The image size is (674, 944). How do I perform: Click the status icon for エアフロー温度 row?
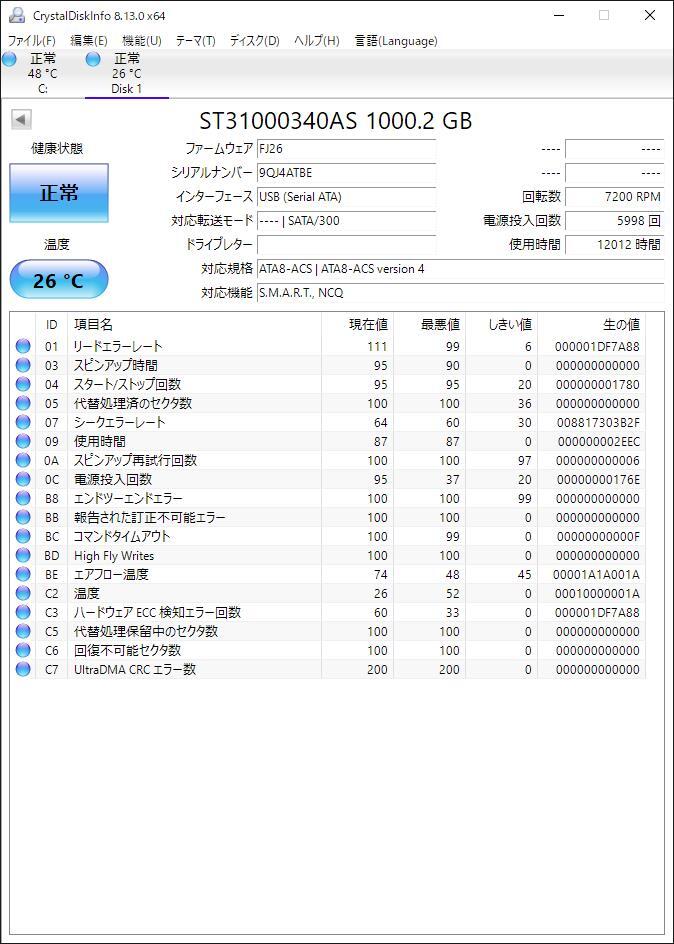click(23, 574)
